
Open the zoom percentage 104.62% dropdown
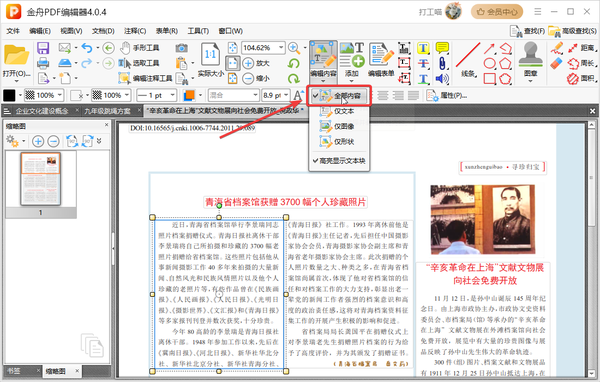point(281,48)
